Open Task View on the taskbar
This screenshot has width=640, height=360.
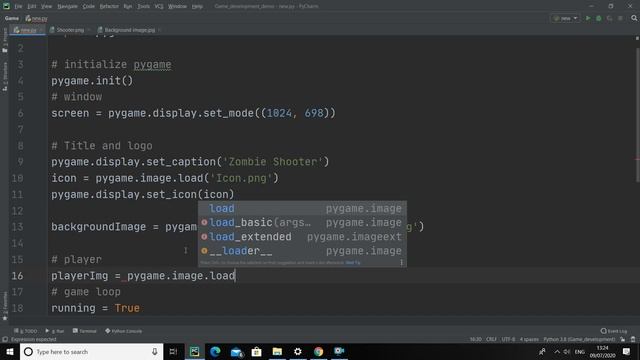173,352
